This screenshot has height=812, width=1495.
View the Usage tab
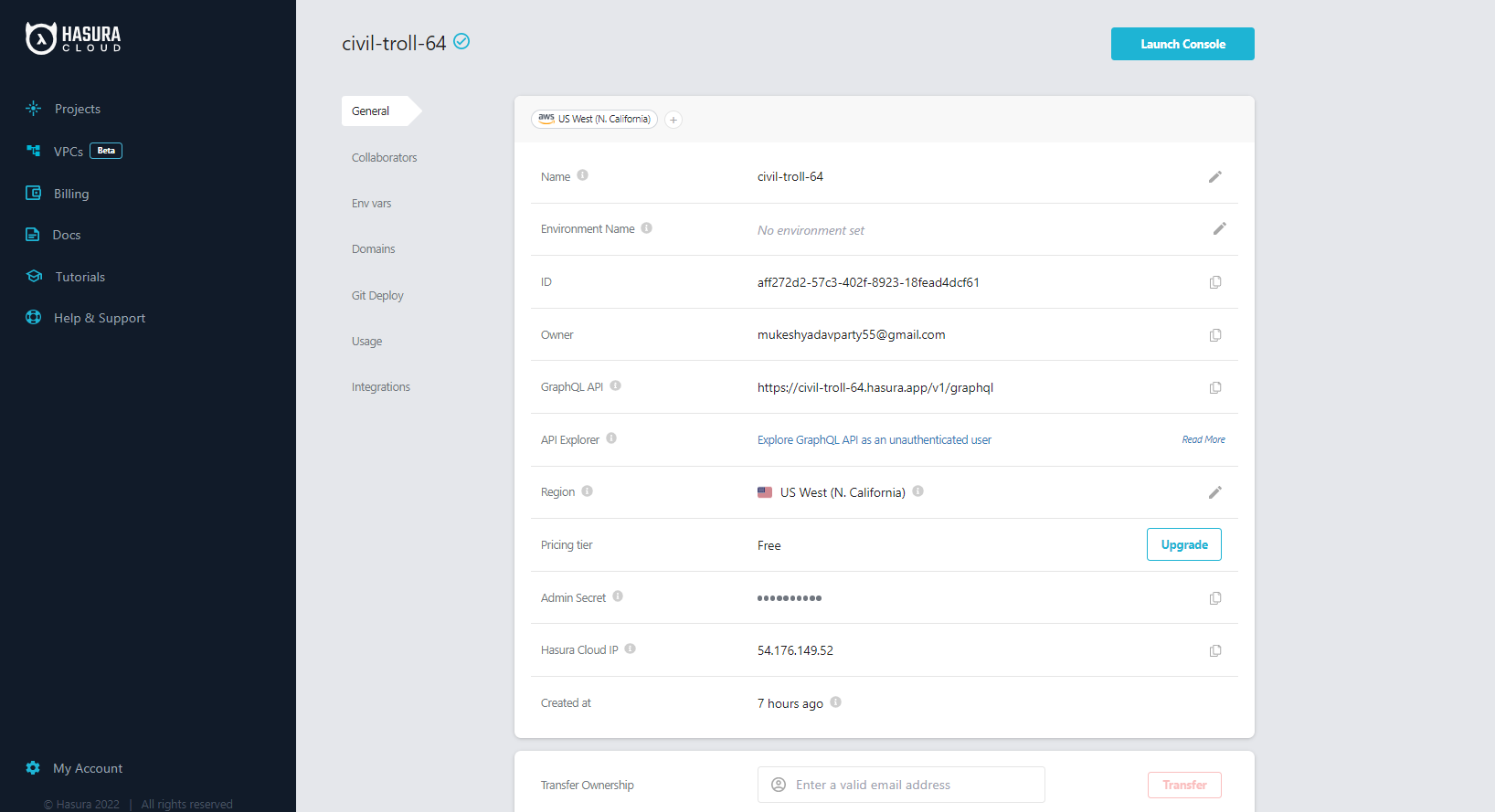click(x=366, y=341)
